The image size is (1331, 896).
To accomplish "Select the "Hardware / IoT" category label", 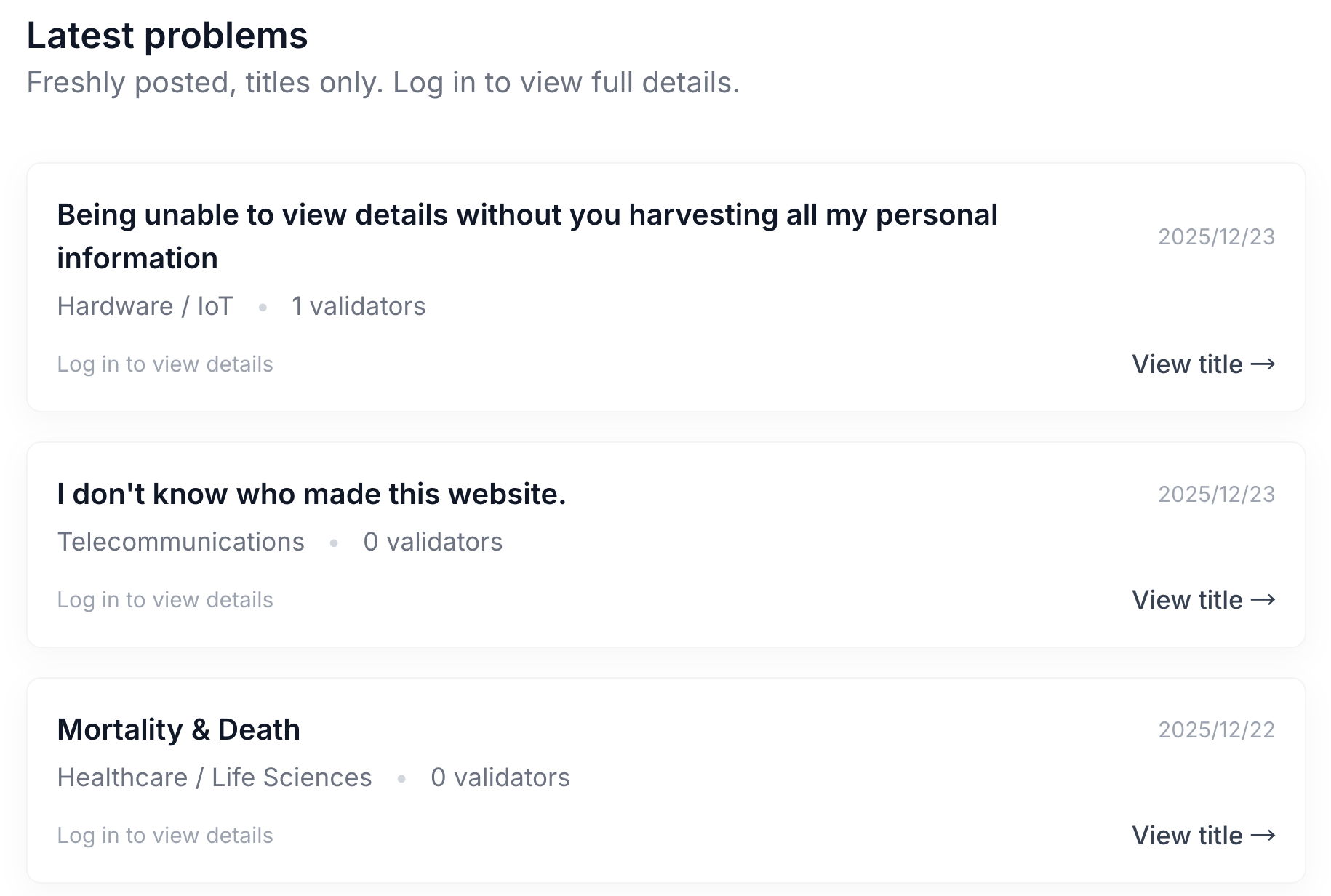I will point(145,306).
